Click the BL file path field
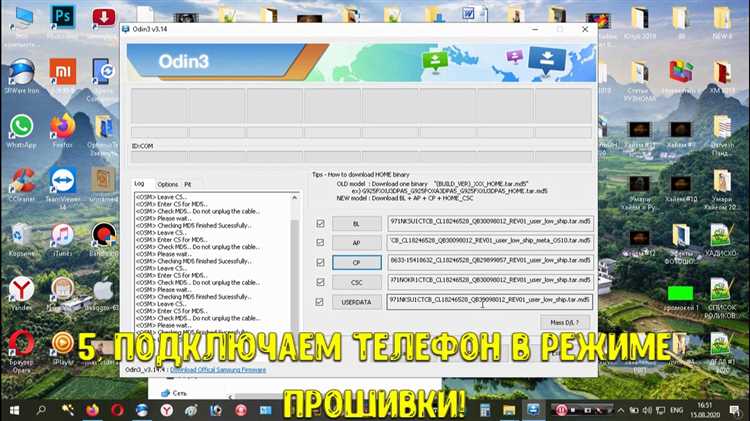The height and width of the screenshot is (421, 750). tap(490, 223)
